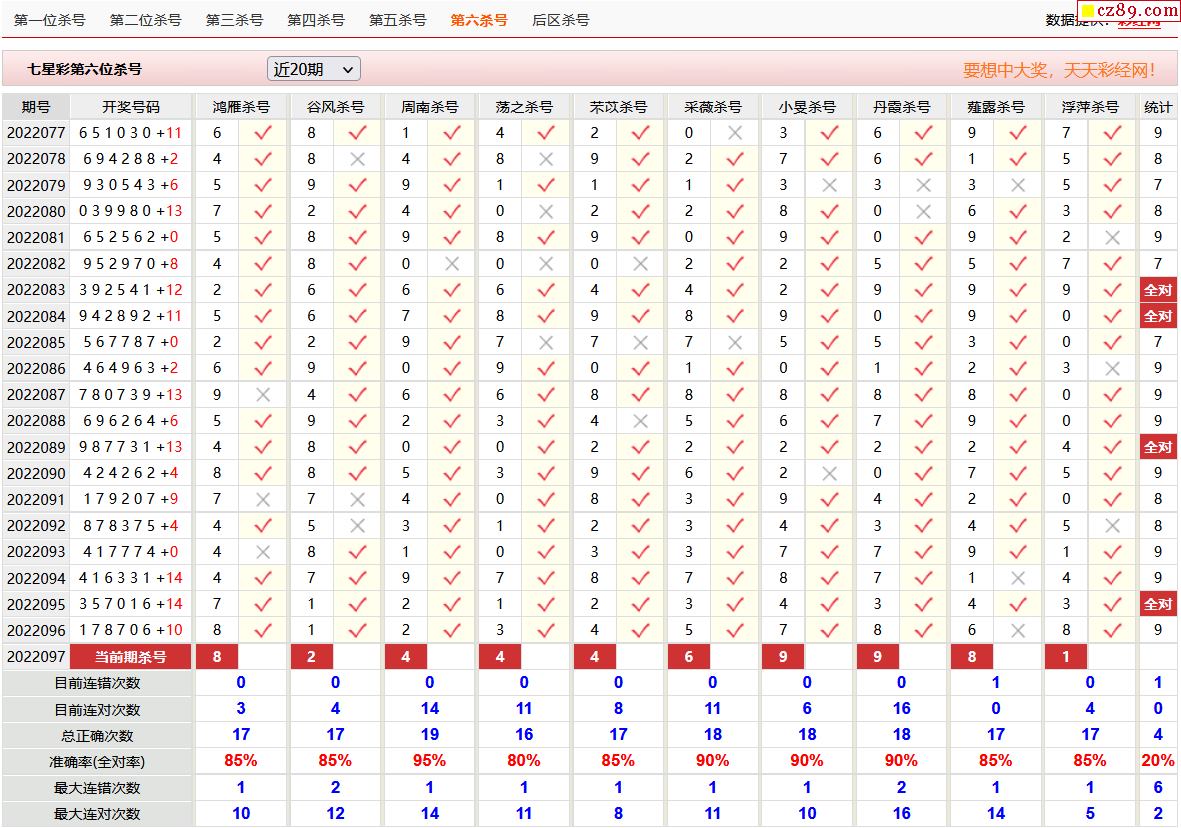Image resolution: width=1181 pixels, height=828 pixels.
Task: Click the X mark for 小旻杀号 in row 2022079
Action: click(x=829, y=185)
